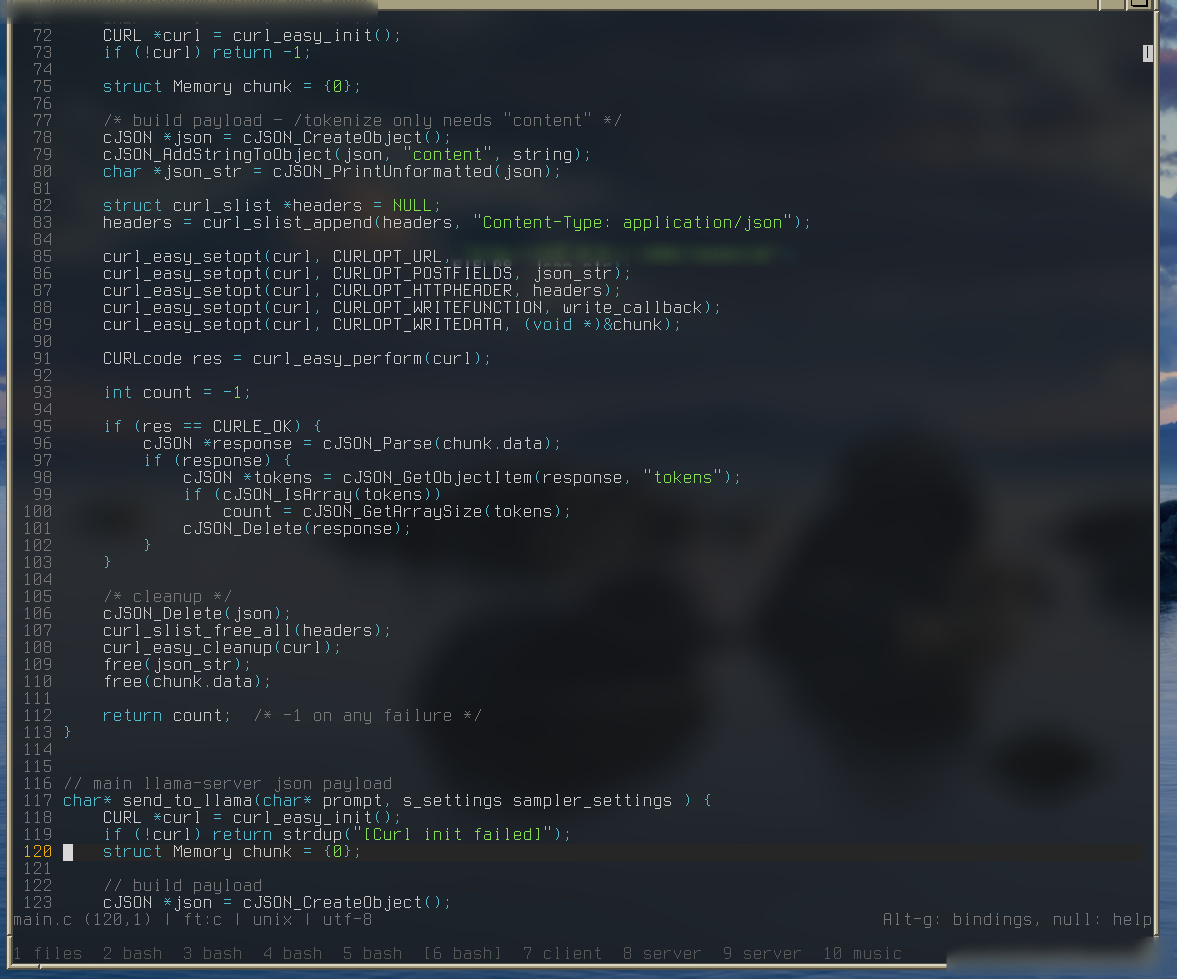Viewport: 1177px width, 979px height.
Task: Click 'cJSON_Delete(response);' on line 101
Action: (x=297, y=529)
